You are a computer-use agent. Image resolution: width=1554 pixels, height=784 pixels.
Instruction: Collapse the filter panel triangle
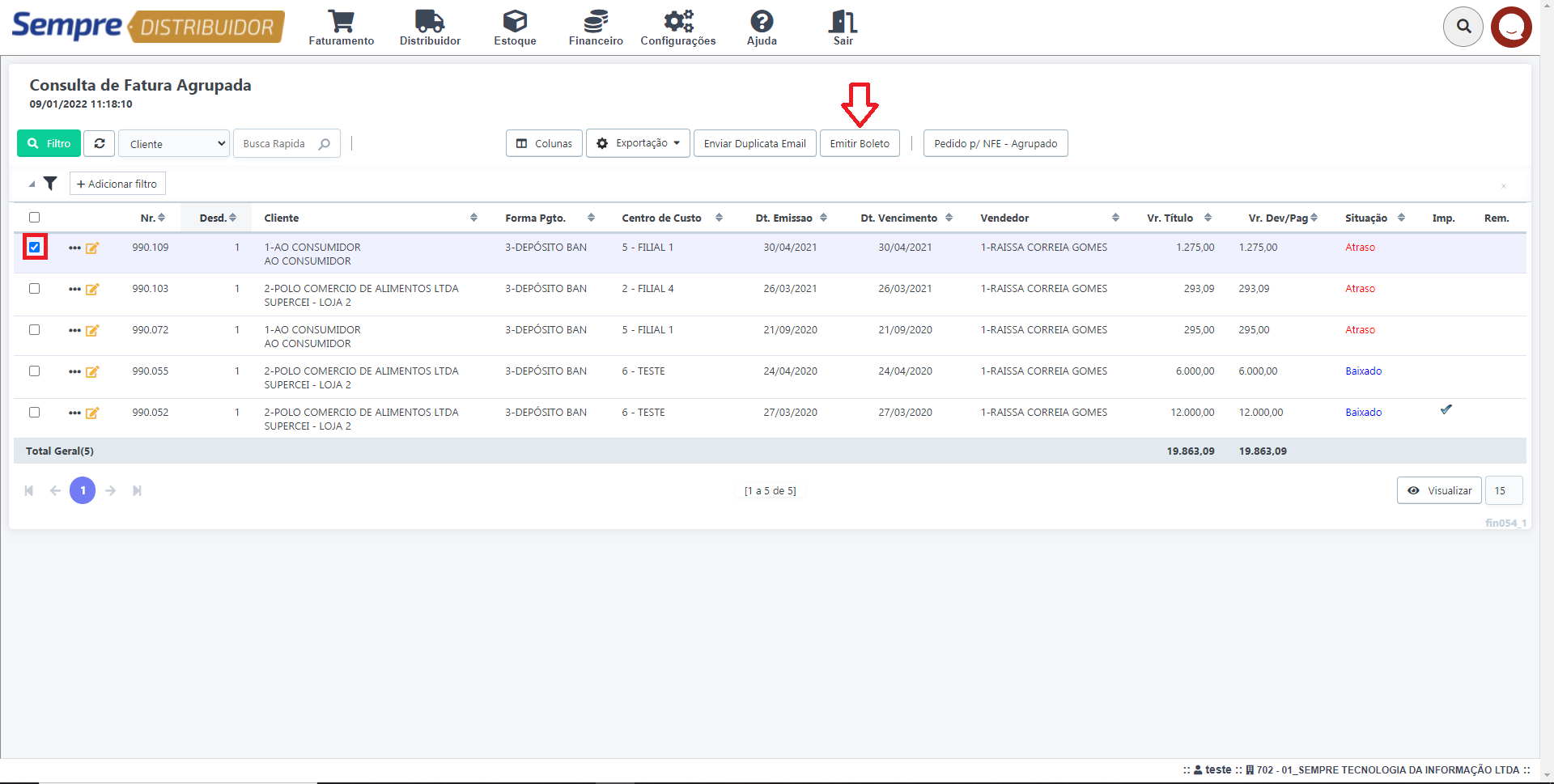coord(32,184)
